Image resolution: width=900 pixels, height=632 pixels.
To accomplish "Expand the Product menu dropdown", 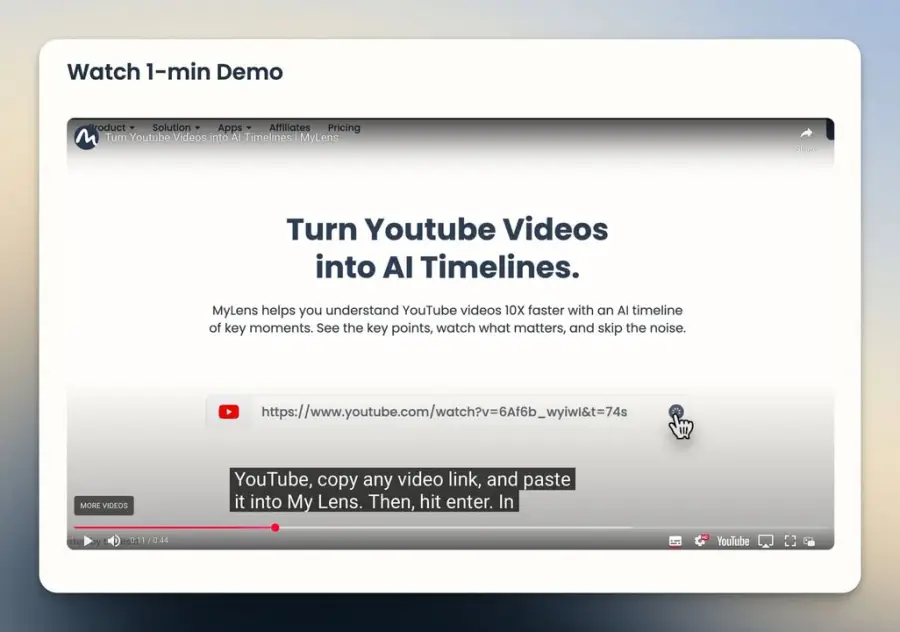I will [113, 127].
